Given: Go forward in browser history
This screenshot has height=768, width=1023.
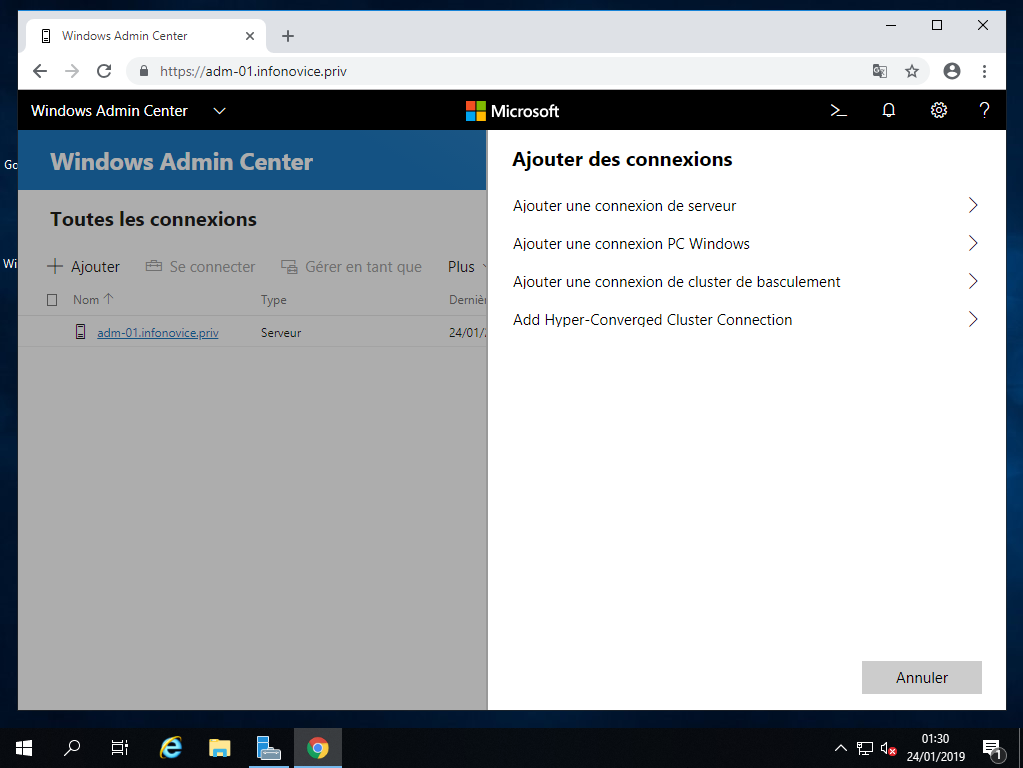Looking at the screenshot, I should [72, 71].
